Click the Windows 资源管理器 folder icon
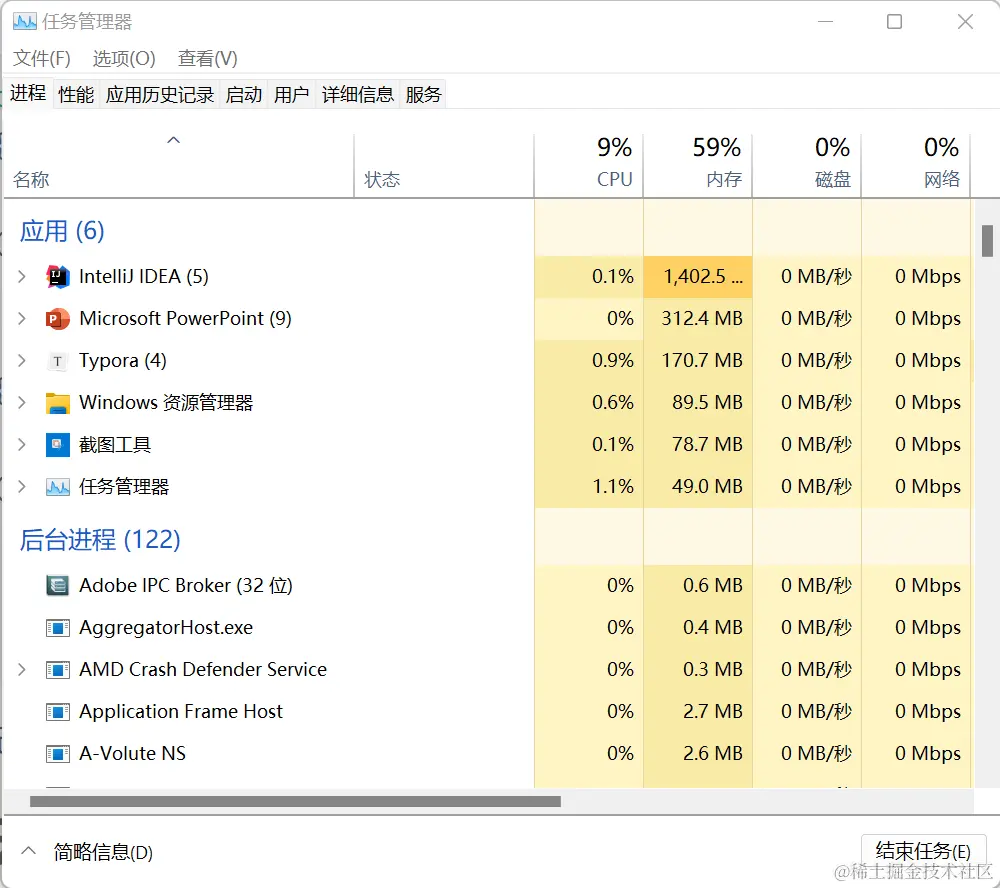 (57, 403)
